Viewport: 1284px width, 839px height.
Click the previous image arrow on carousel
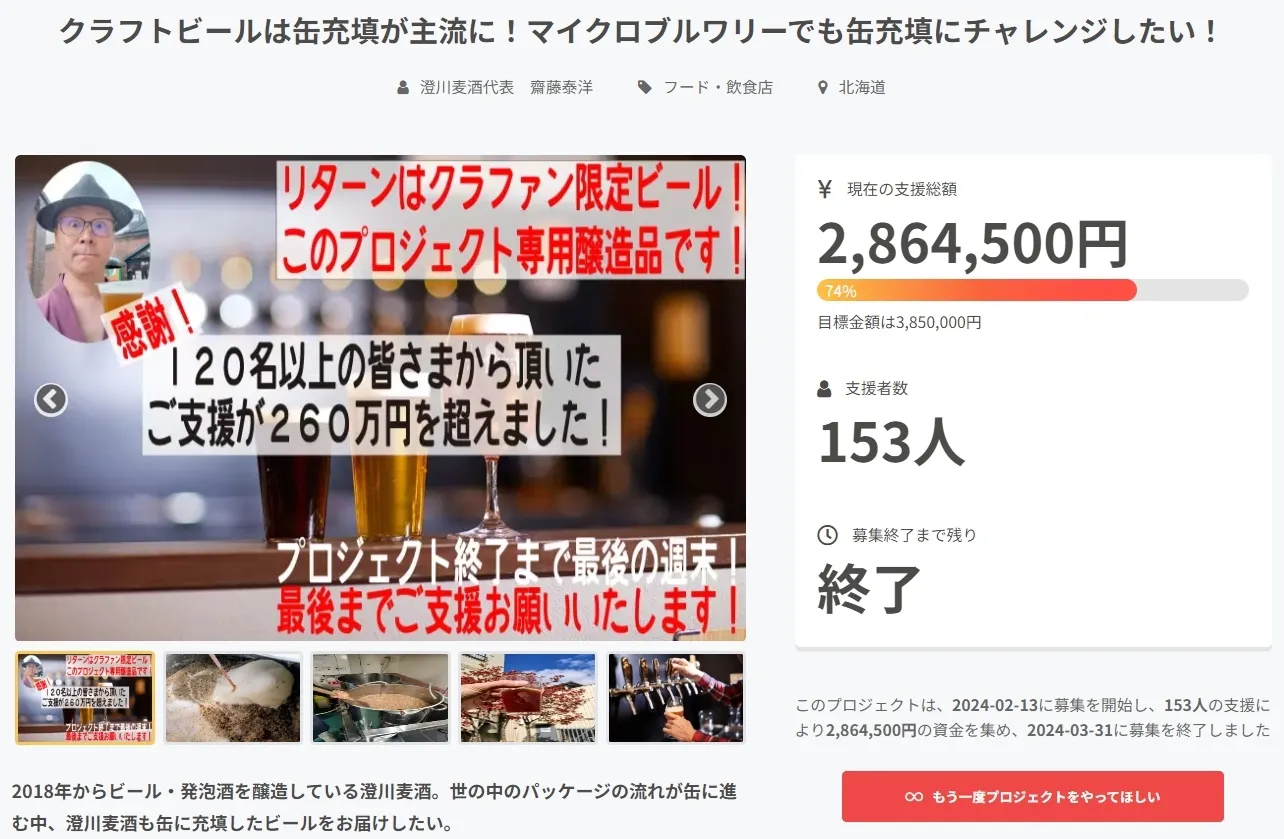[x=51, y=399]
